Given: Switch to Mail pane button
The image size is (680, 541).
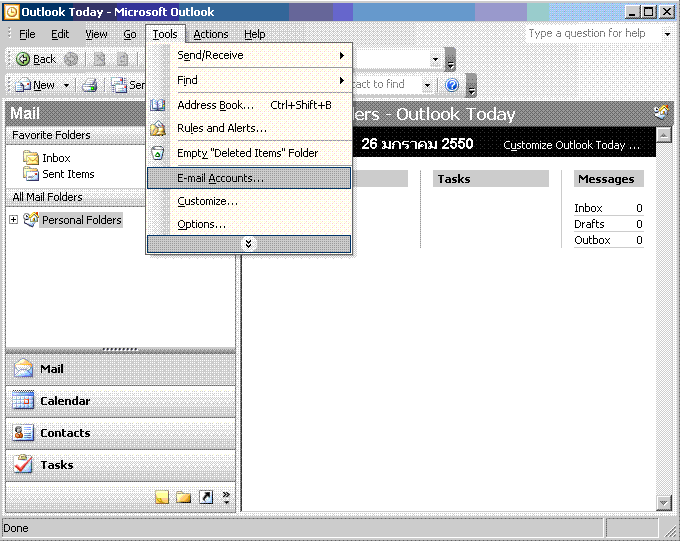Looking at the screenshot, I should pyautogui.click(x=121, y=369).
